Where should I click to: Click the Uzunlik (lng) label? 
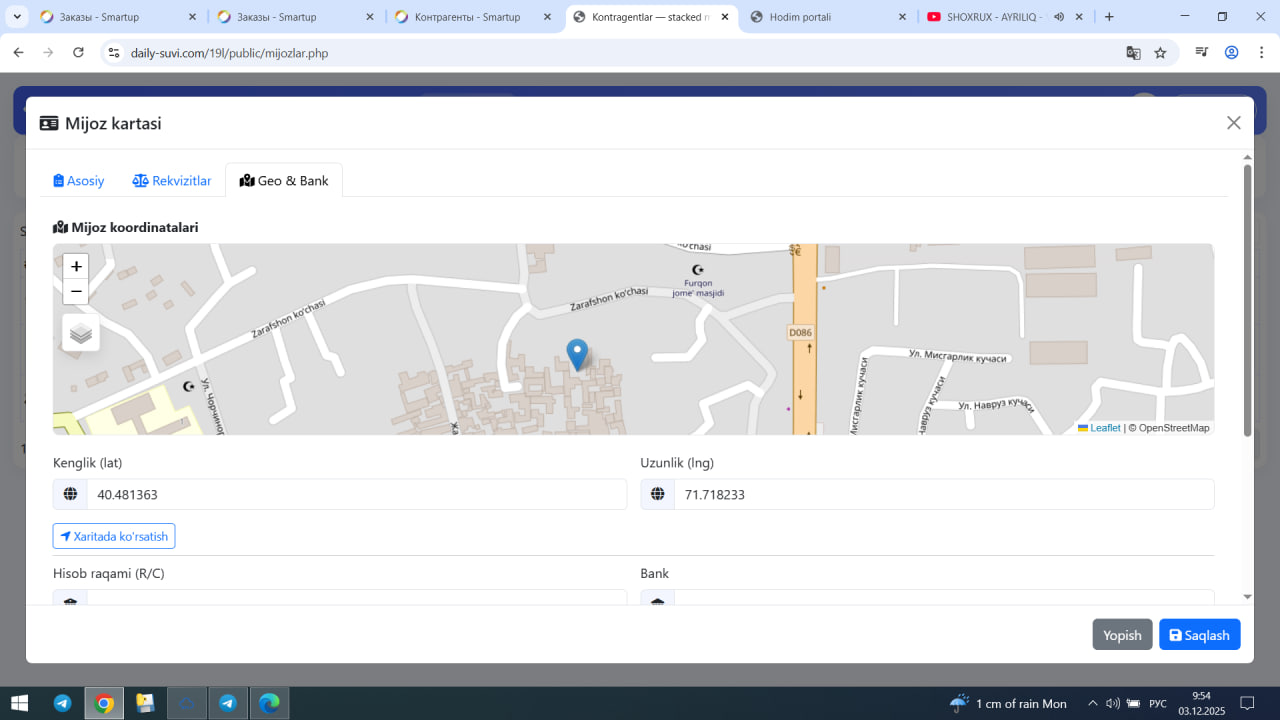677,462
